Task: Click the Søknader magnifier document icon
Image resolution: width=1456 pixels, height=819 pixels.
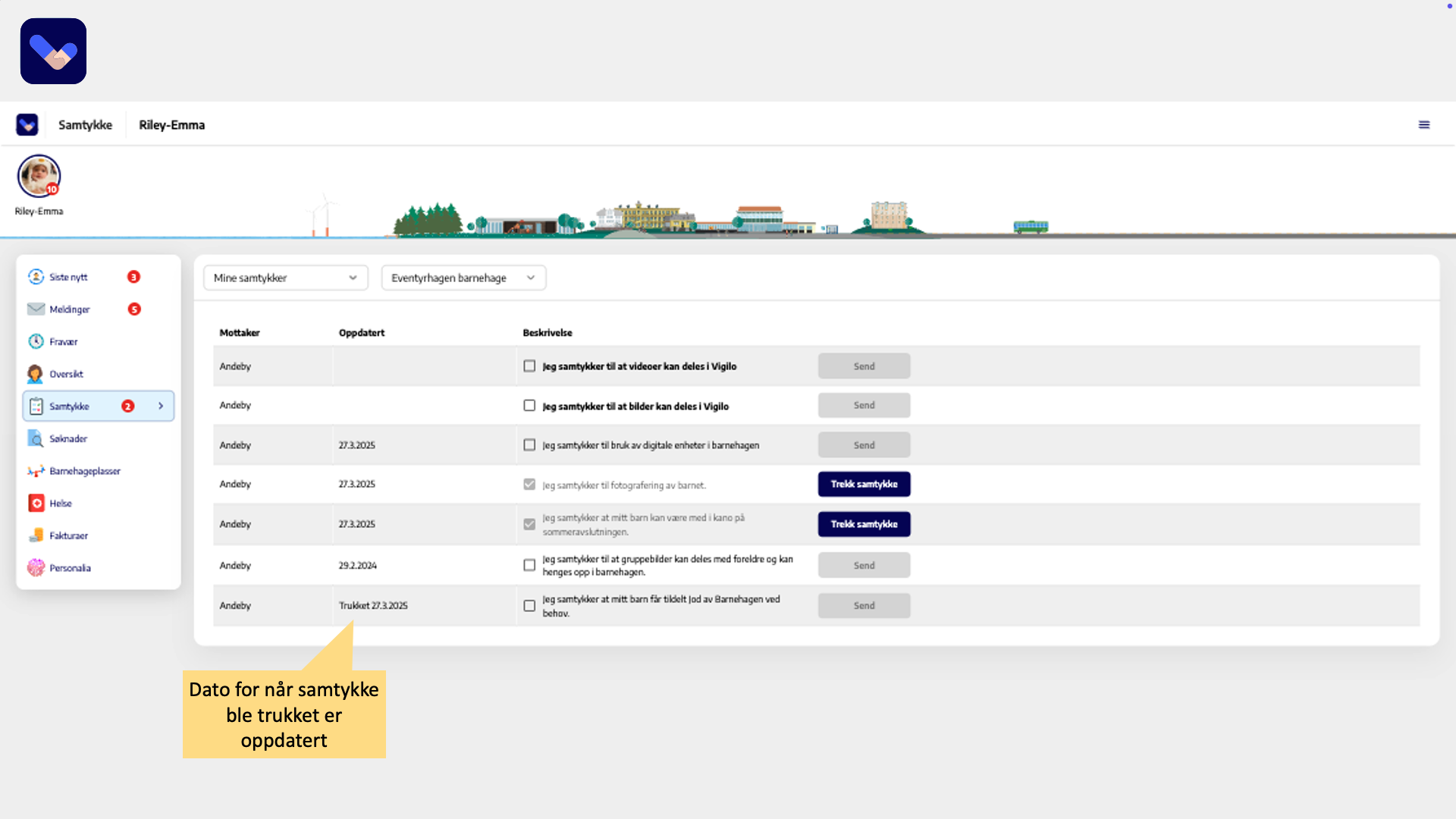Action: 36,438
